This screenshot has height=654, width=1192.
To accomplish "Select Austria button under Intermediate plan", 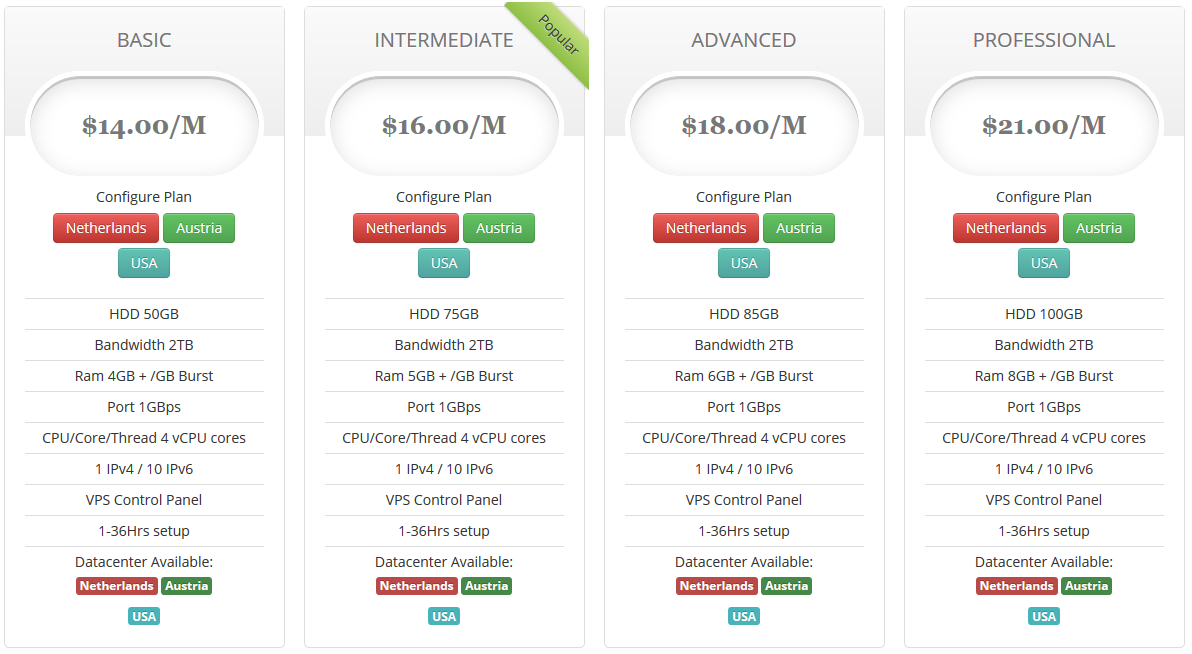I will point(499,228).
